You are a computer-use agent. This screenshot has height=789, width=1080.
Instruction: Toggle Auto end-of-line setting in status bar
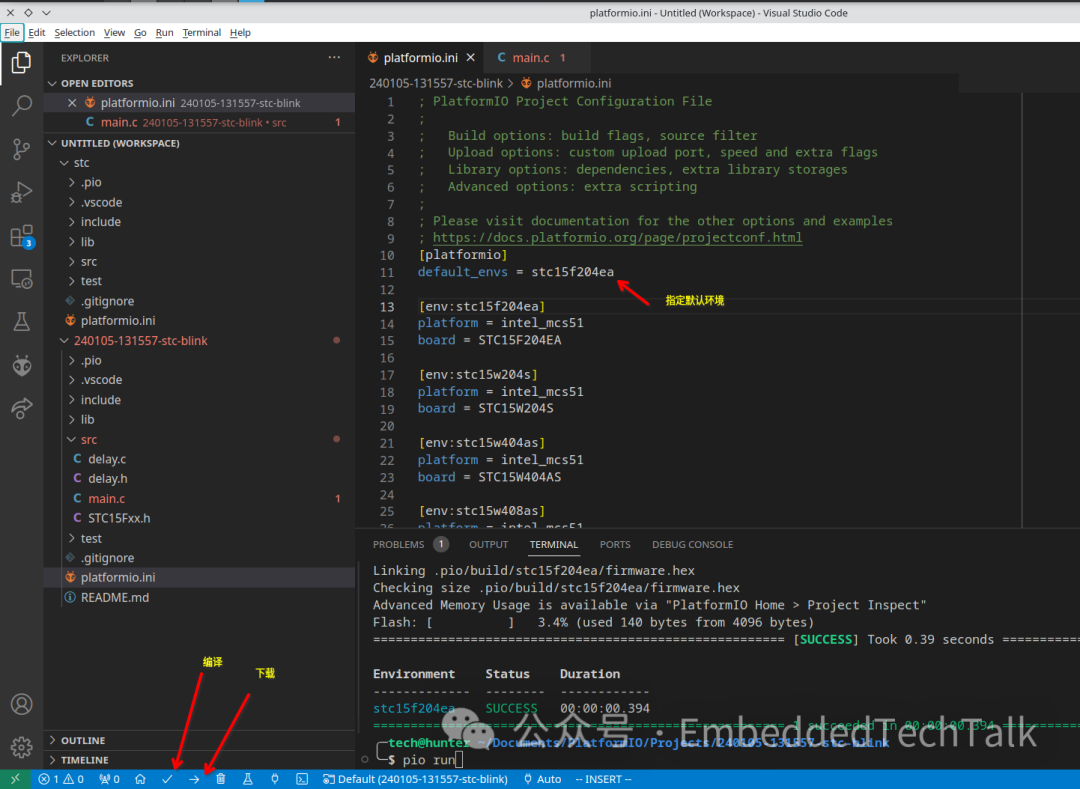point(541,778)
